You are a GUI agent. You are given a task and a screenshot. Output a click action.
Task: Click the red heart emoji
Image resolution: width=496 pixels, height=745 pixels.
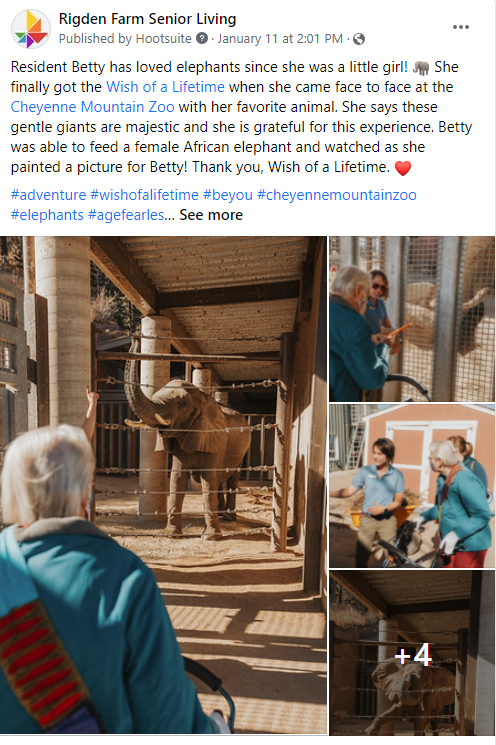(403, 168)
